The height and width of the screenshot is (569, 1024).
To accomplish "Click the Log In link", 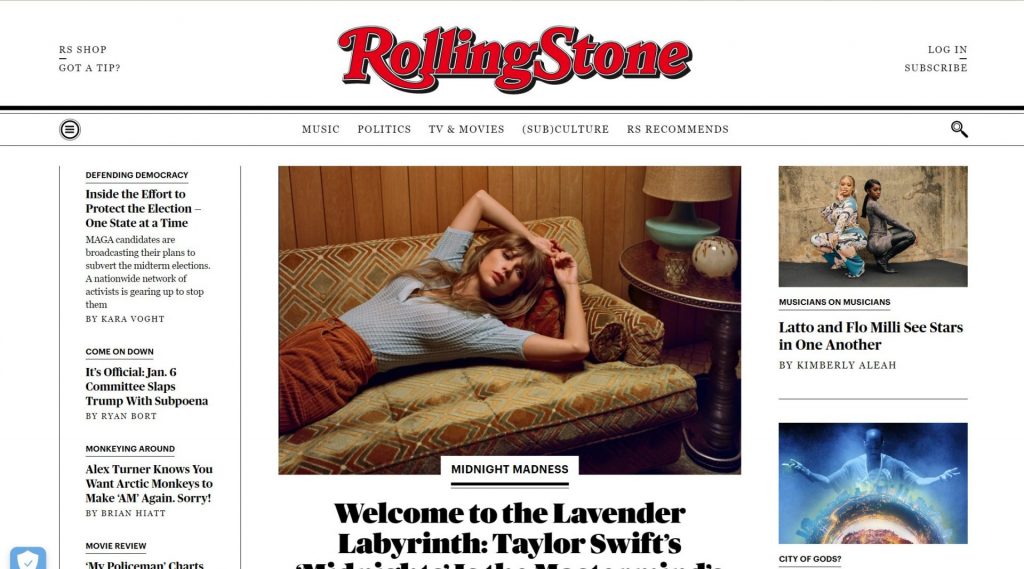I will [x=948, y=50].
